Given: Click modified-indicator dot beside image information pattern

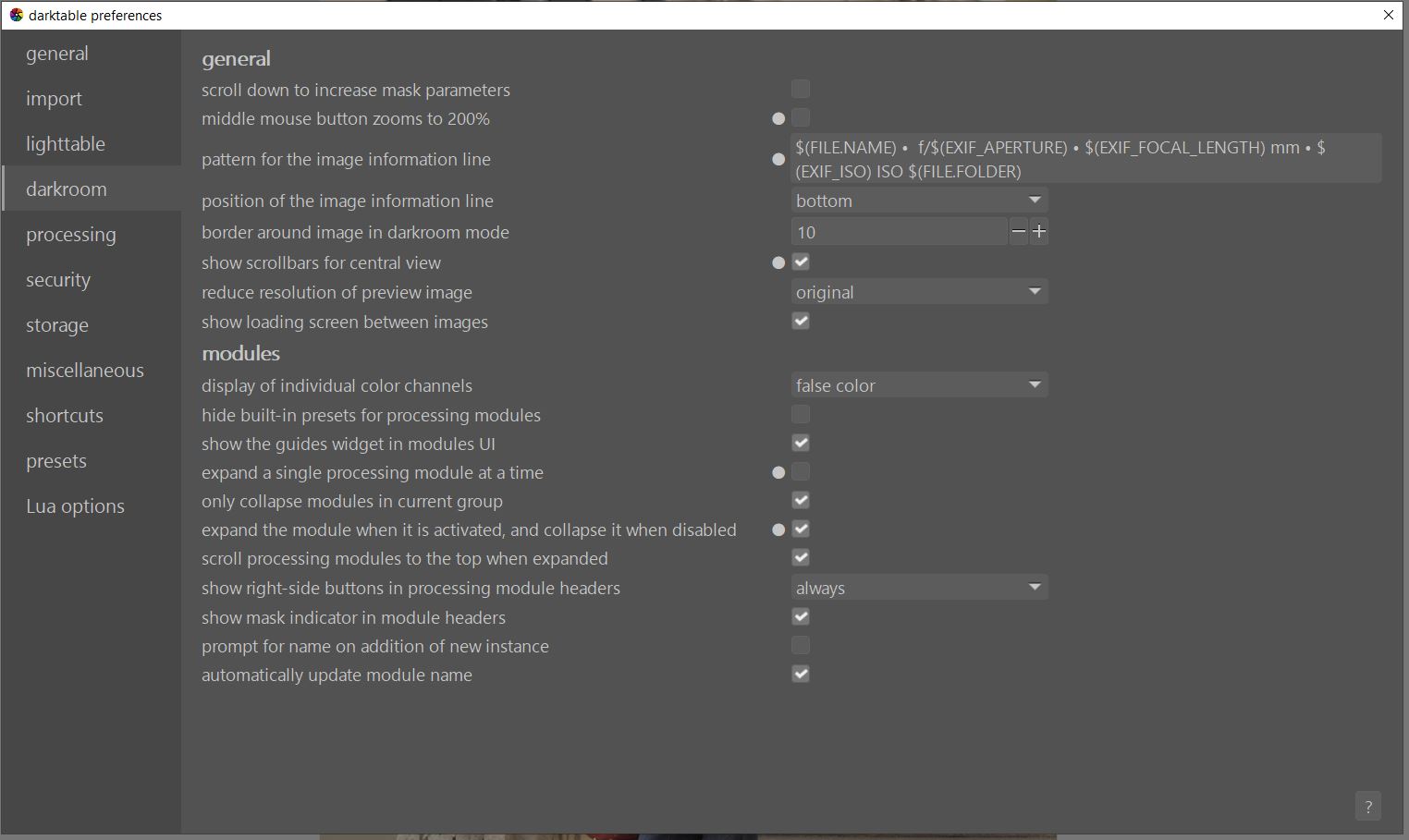Looking at the screenshot, I should (x=778, y=159).
